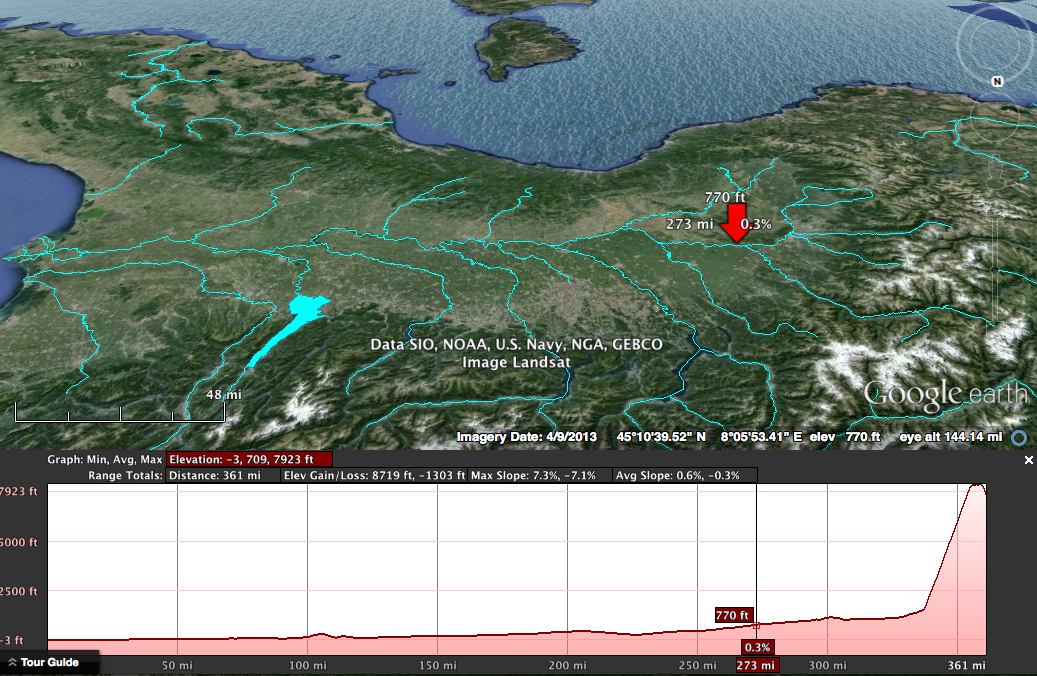Click the Elev Gain/Loss value field
Viewport: 1037px width, 676px height.
point(374,475)
